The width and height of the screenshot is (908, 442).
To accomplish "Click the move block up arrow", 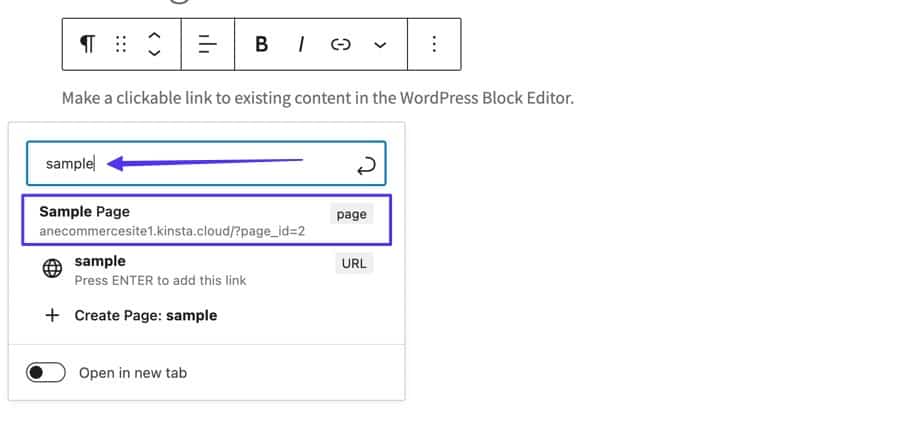I will (x=154, y=35).
